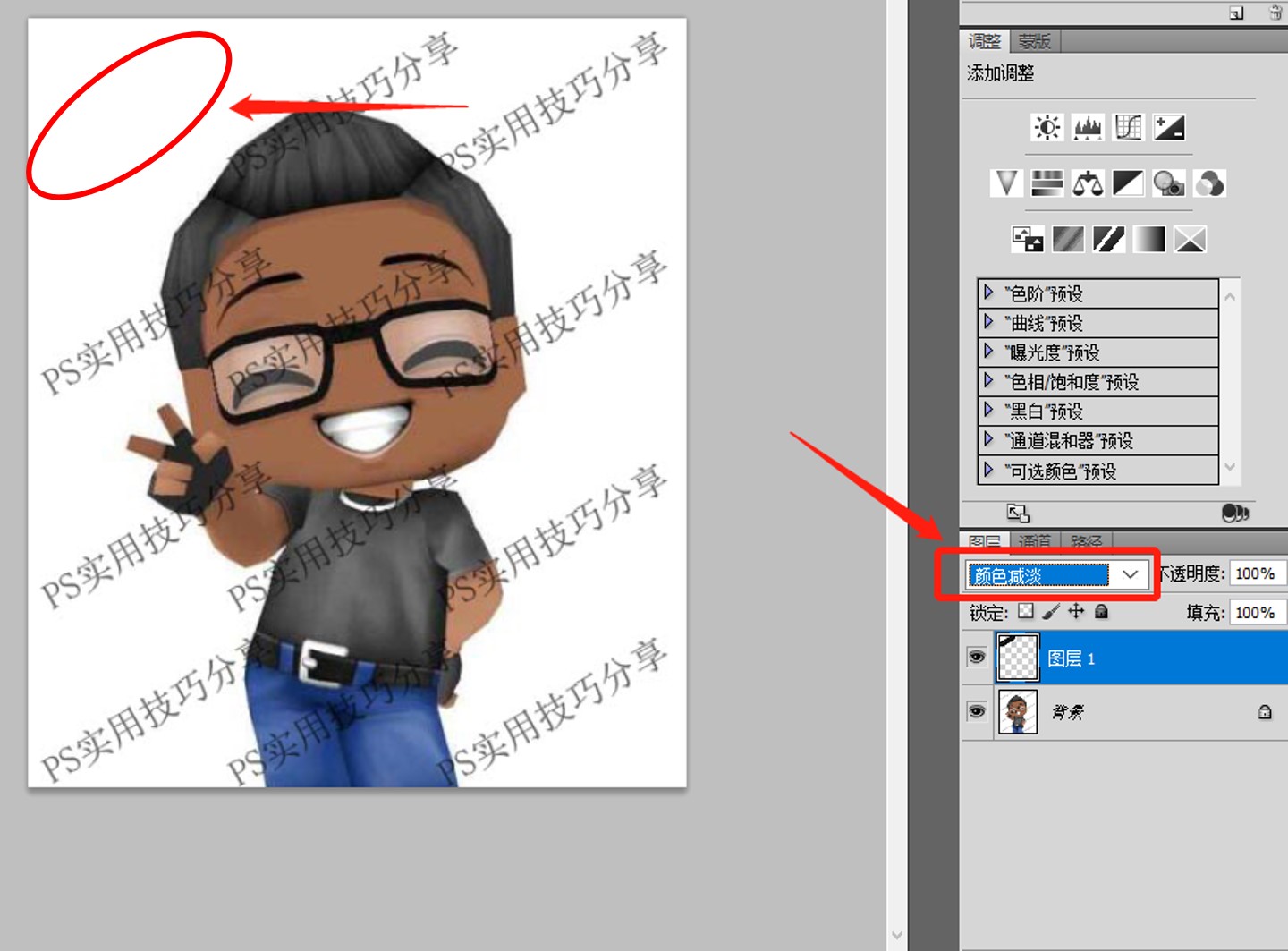
Task: Expand the "曲线"预设 group
Action: 988,322
